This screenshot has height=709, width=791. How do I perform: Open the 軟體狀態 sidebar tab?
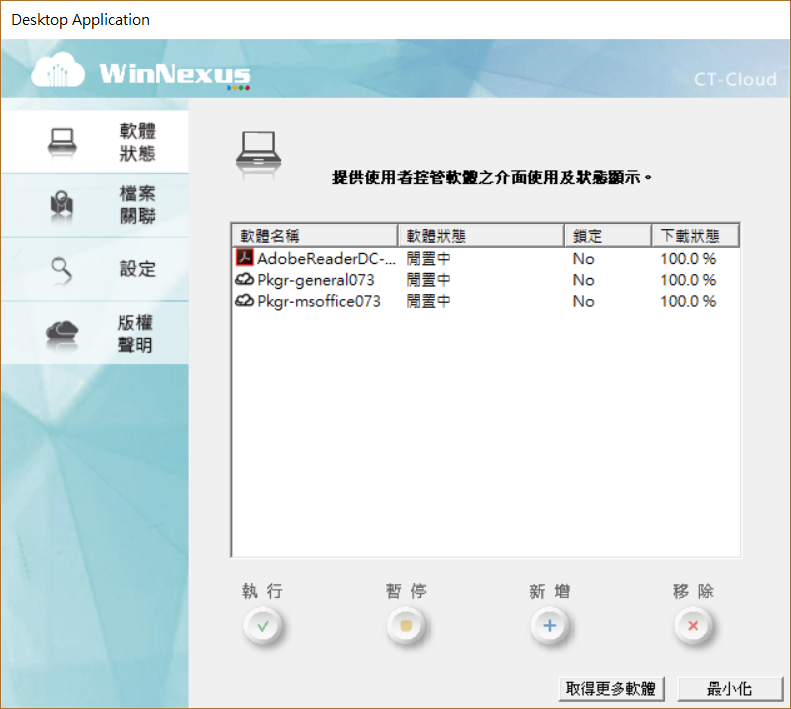click(x=95, y=142)
